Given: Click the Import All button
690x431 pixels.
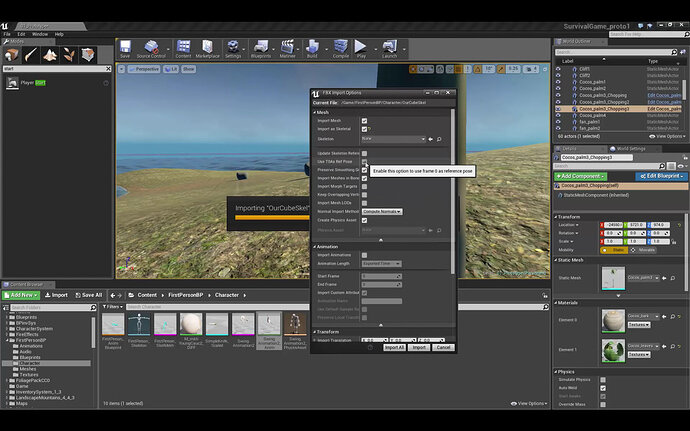Looking at the screenshot, I should pyautogui.click(x=394, y=347).
